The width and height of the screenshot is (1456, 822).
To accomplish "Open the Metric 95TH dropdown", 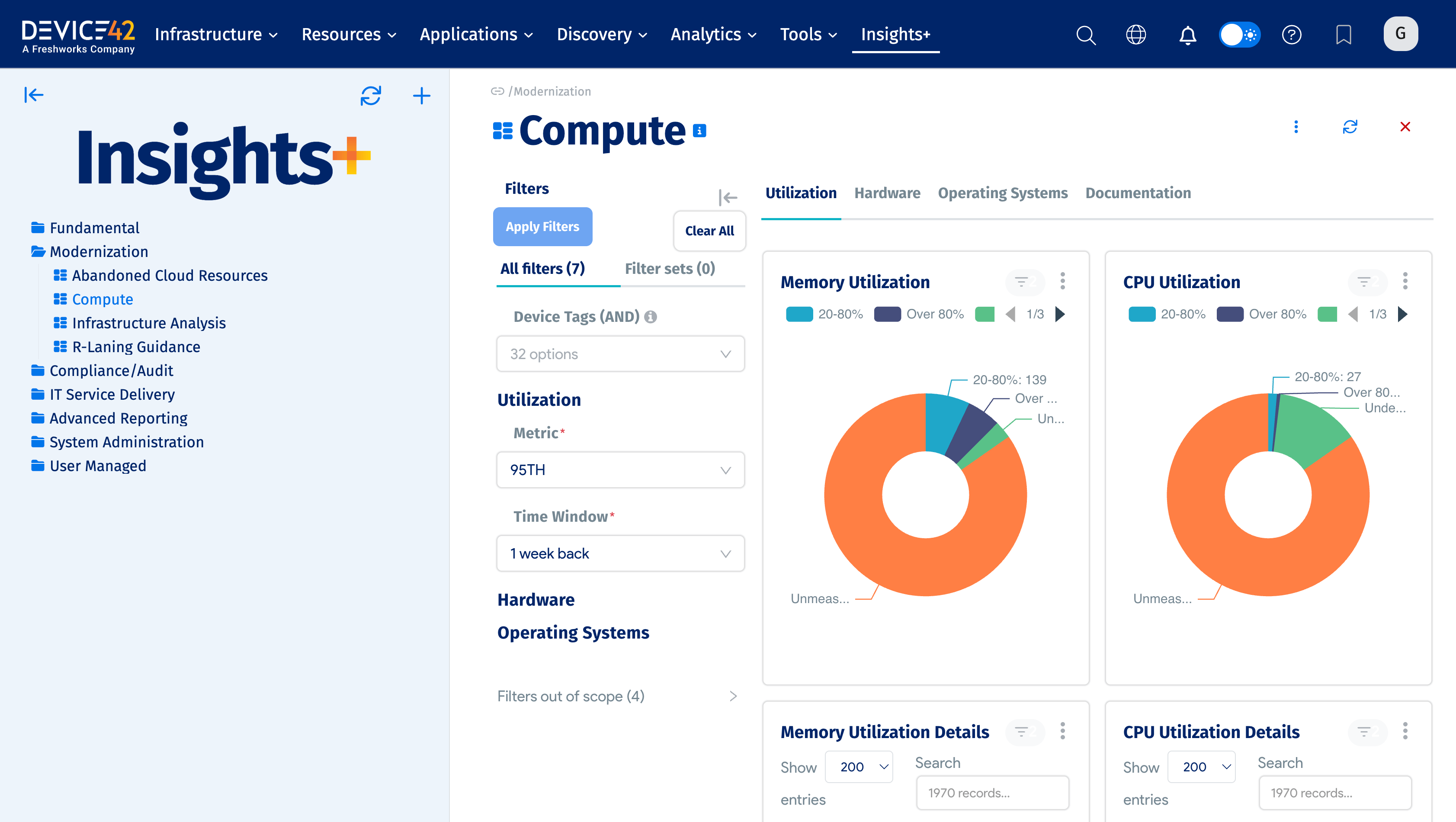I will coord(620,470).
